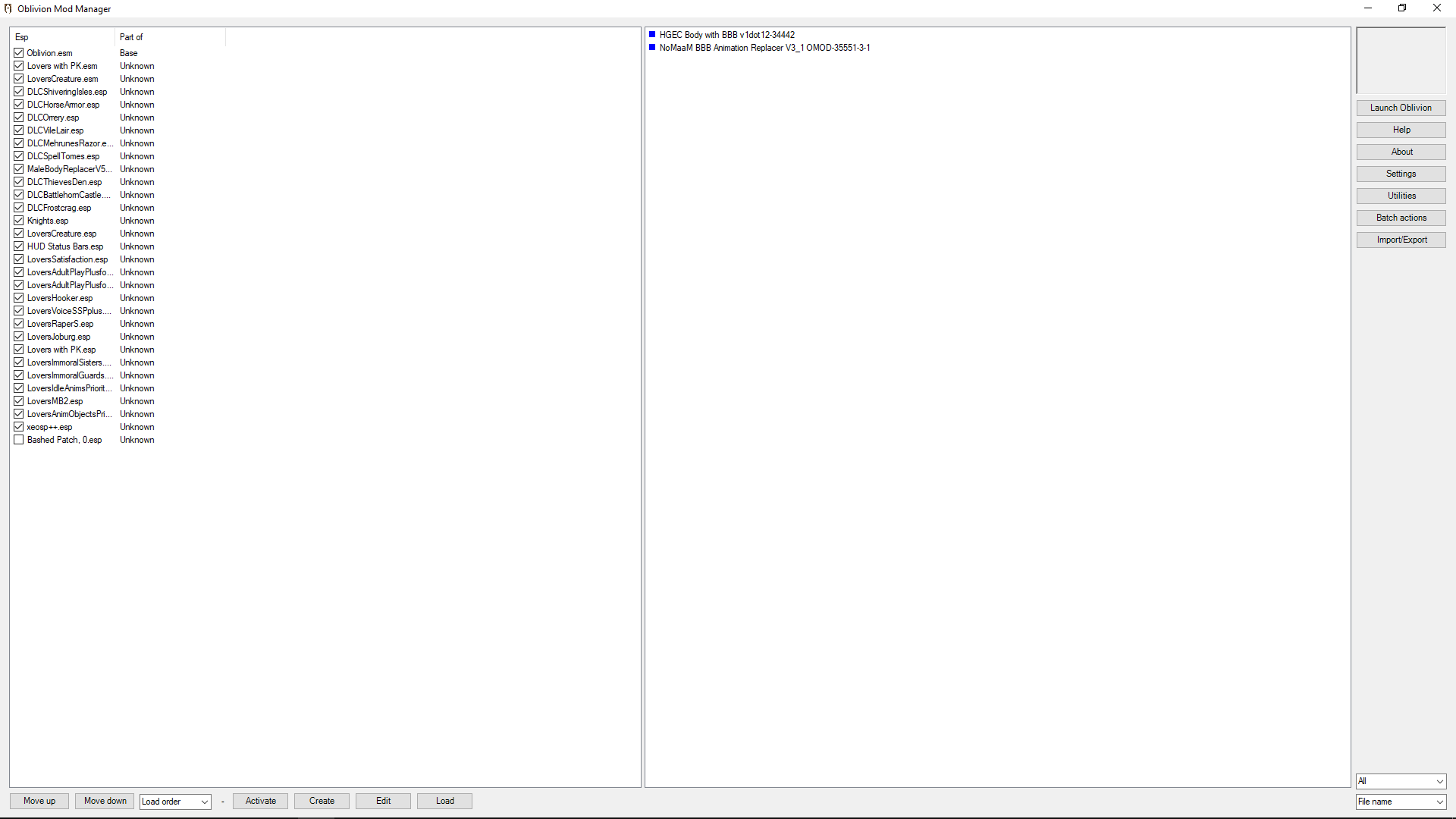The height and width of the screenshot is (819, 1456).
Task: Click the Import/Export button
Action: [x=1401, y=240]
